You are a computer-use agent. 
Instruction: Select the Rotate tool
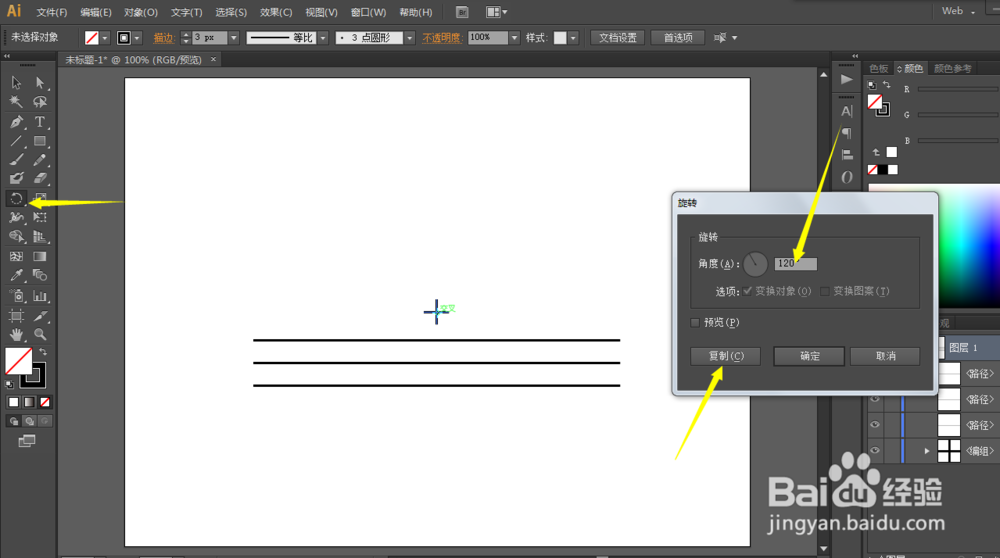click(x=16, y=198)
